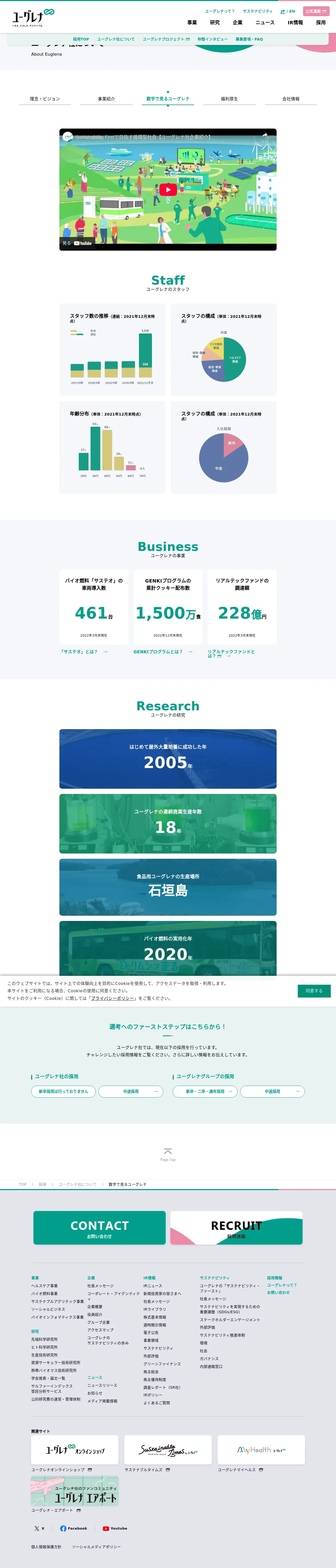The height and width of the screenshot is (1568, 336).
Task: Open the video share arrow icon
Action: pos(265,136)
